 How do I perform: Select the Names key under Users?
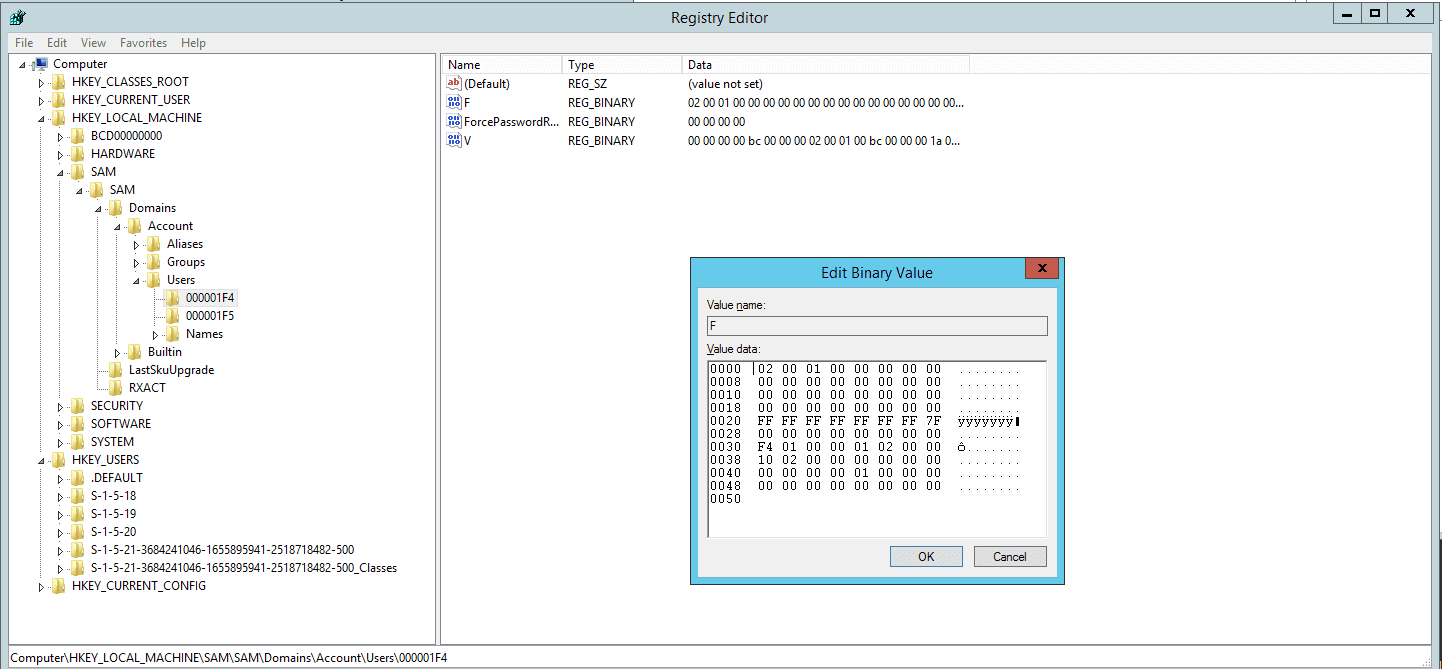(x=205, y=333)
